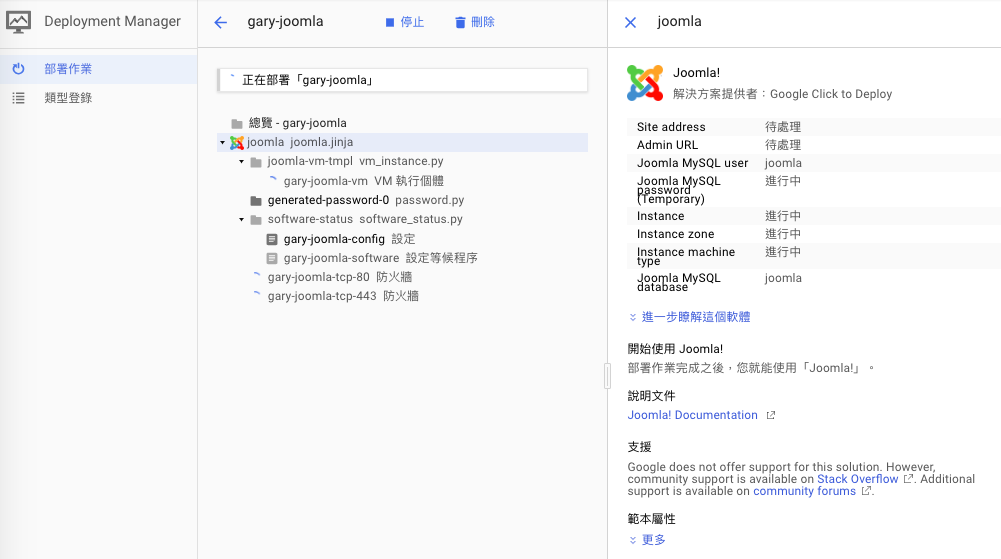This screenshot has height=559, width=1001.
Task: Click the Joomla icon in the tree
Action: click(x=237, y=142)
